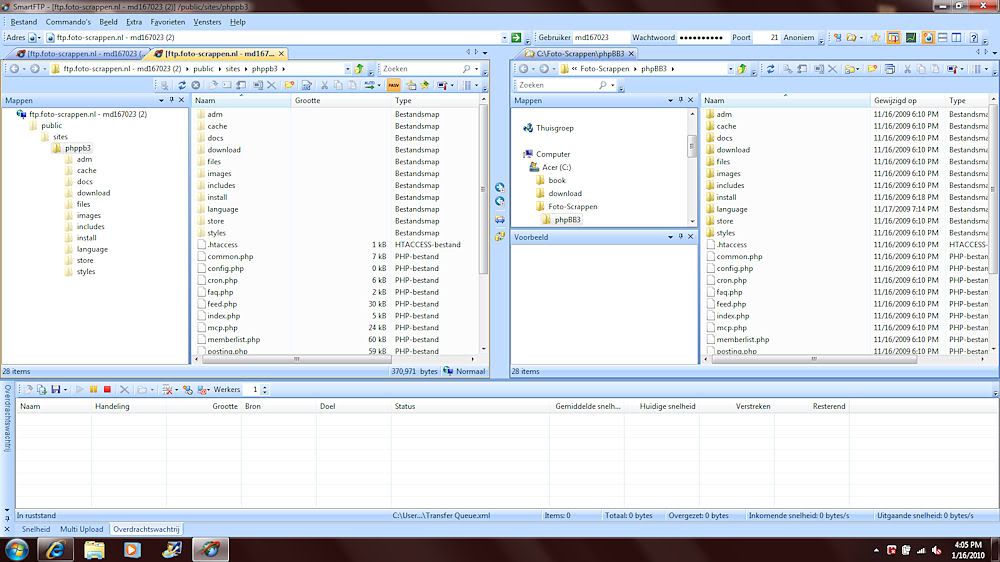Open the Voorbeeld panel options dropdown

coord(670,237)
